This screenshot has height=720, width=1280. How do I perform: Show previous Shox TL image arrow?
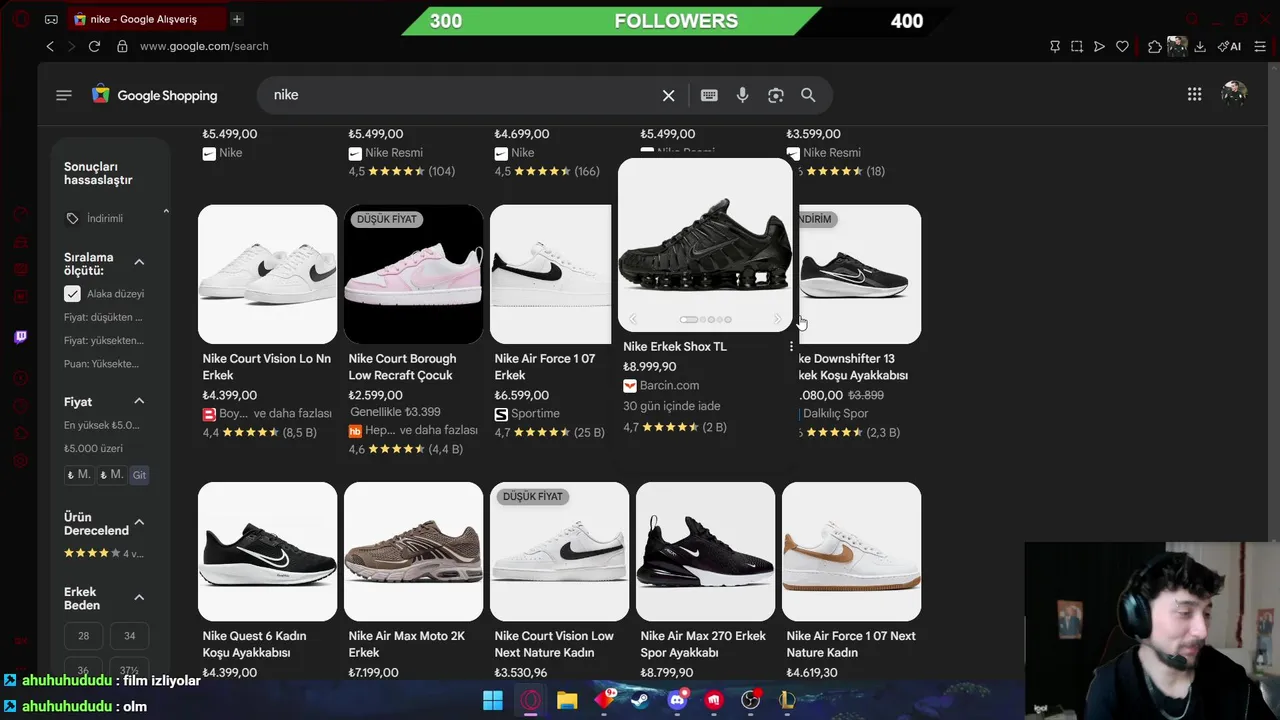633,319
